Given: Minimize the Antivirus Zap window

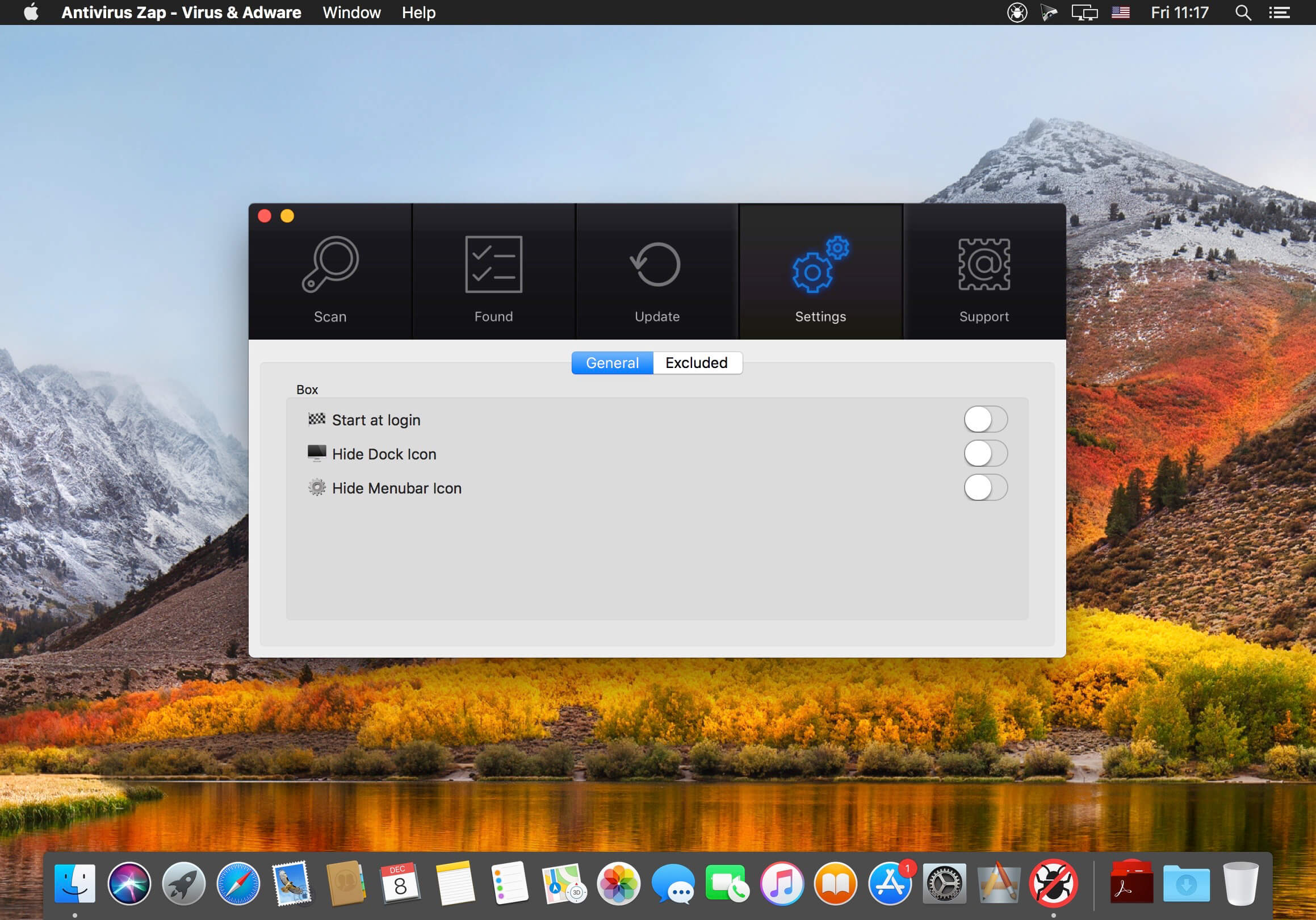Looking at the screenshot, I should click(287, 216).
